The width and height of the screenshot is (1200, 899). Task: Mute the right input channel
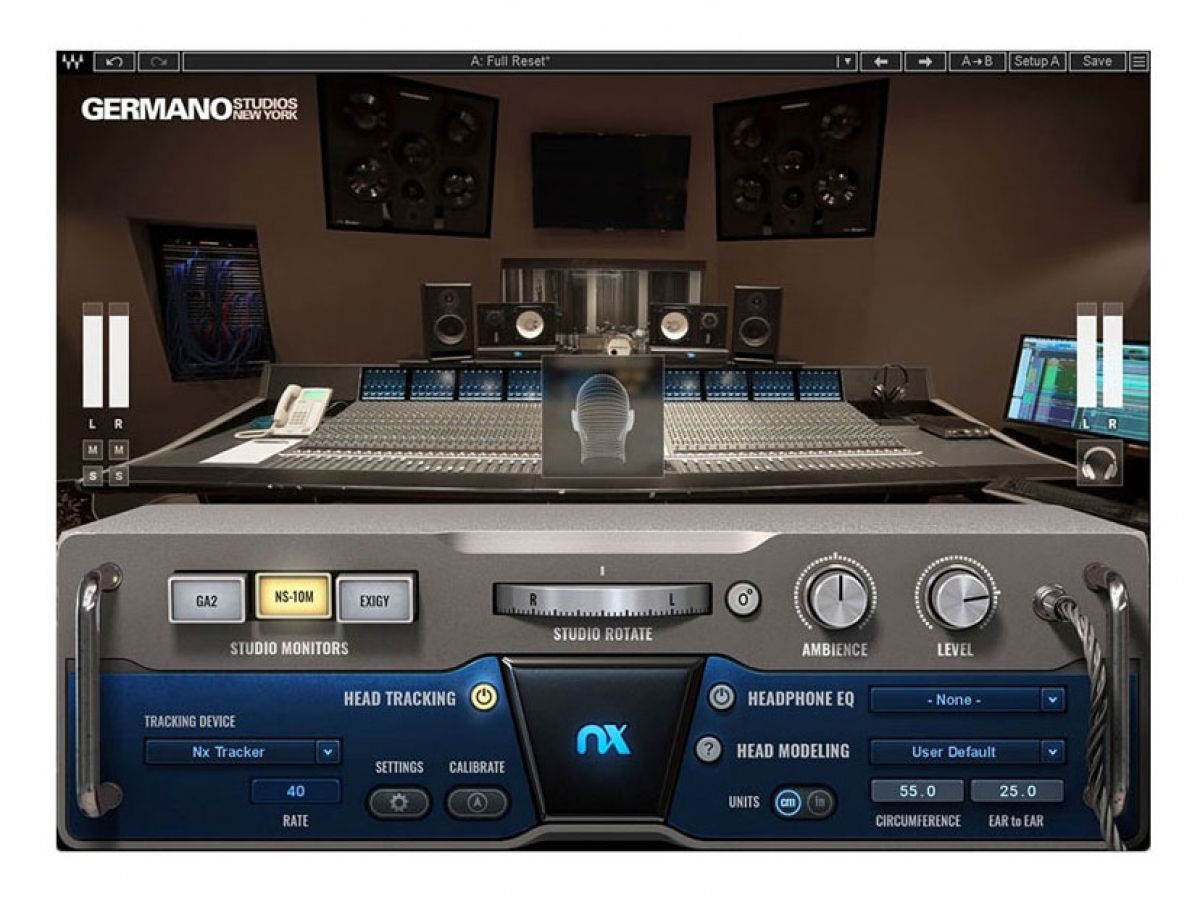click(x=119, y=450)
